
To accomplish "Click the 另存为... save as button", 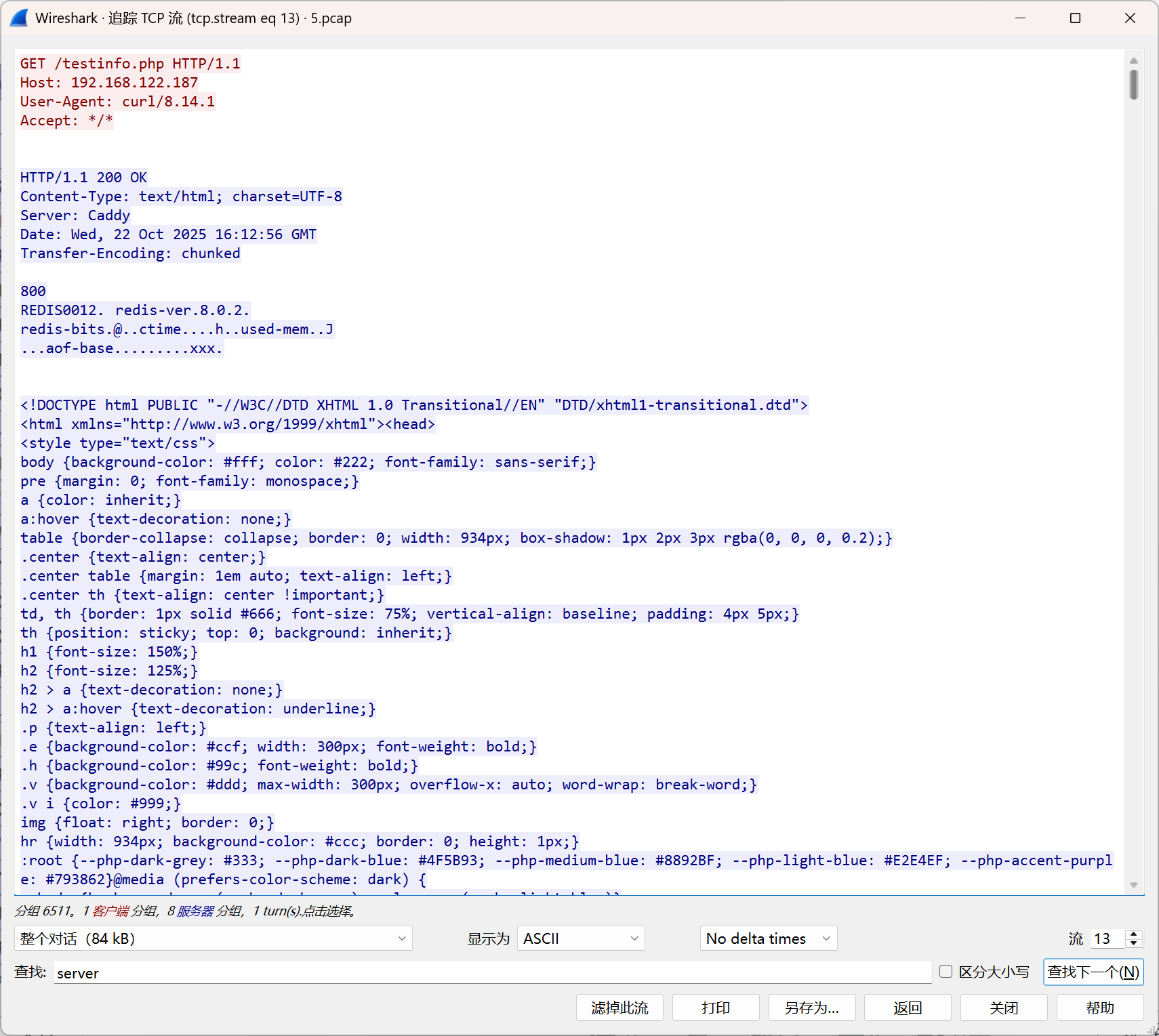I will tap(812, 1008).
